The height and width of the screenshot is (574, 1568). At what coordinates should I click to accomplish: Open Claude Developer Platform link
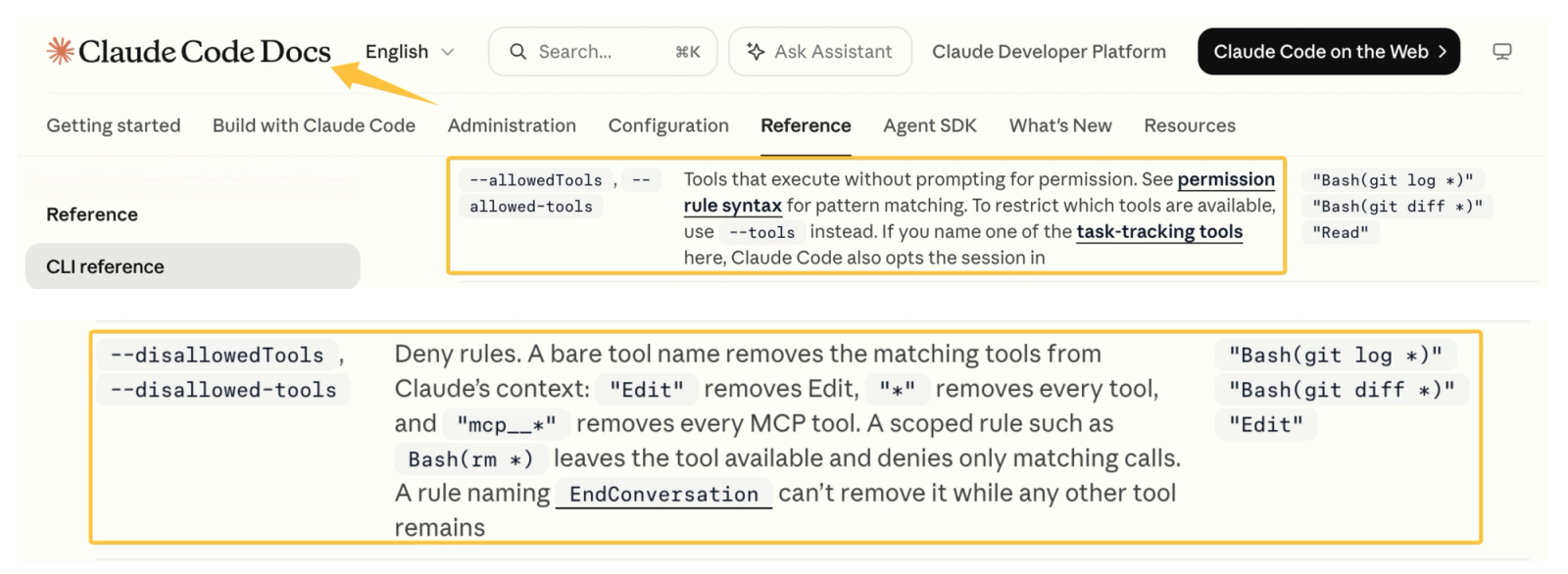point(1049,52)
